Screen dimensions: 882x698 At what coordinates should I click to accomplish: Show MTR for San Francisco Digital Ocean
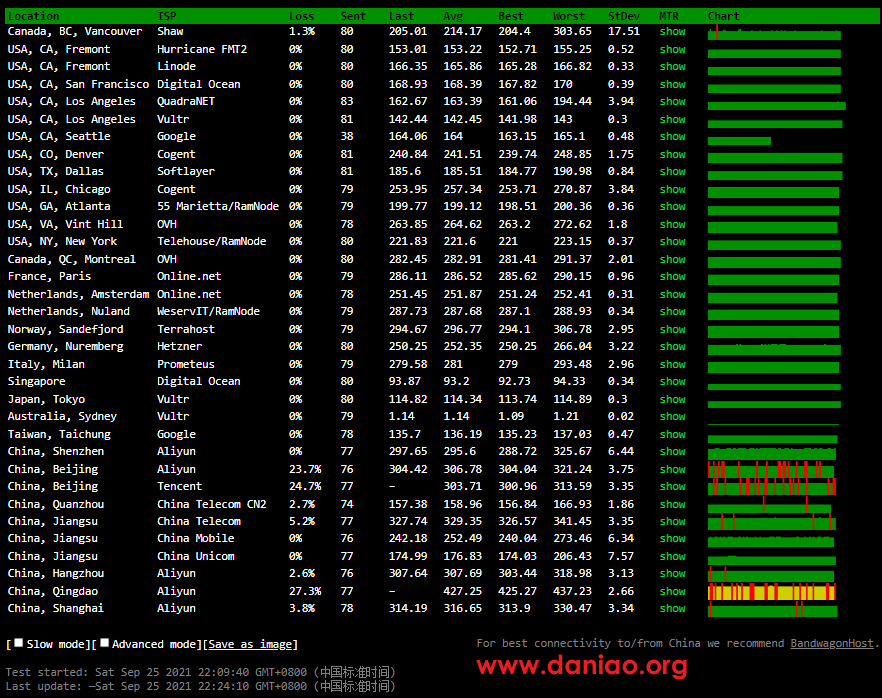pos(673,84)
